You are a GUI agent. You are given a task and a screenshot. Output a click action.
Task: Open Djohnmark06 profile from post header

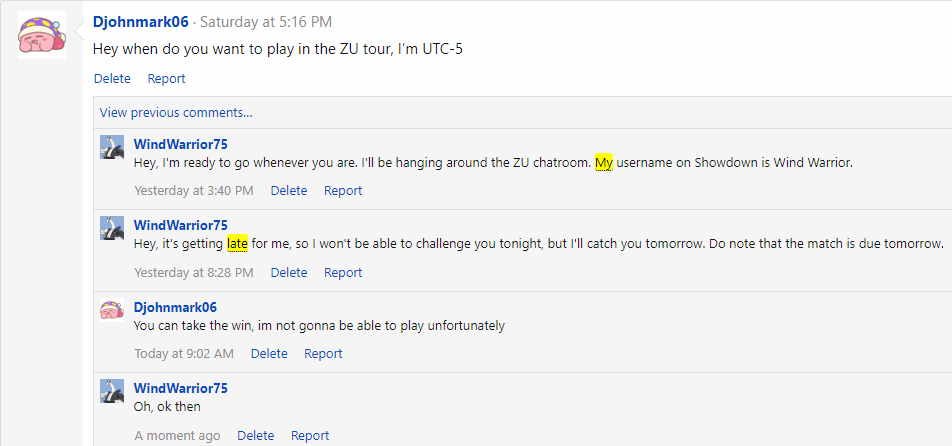point(140,22)
